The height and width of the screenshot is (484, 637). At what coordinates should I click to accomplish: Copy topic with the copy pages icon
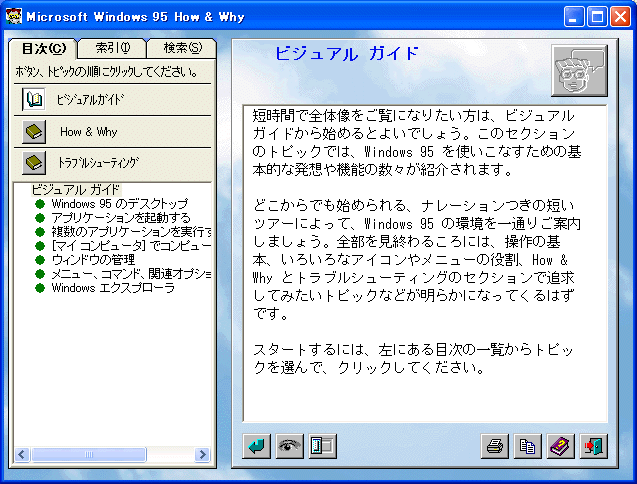pyautogui.click(x=527, y=446)
